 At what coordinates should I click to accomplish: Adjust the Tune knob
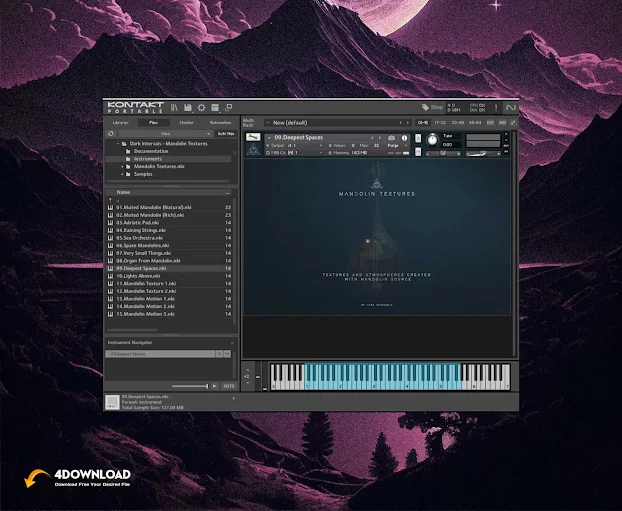click(x=432, y=140)
